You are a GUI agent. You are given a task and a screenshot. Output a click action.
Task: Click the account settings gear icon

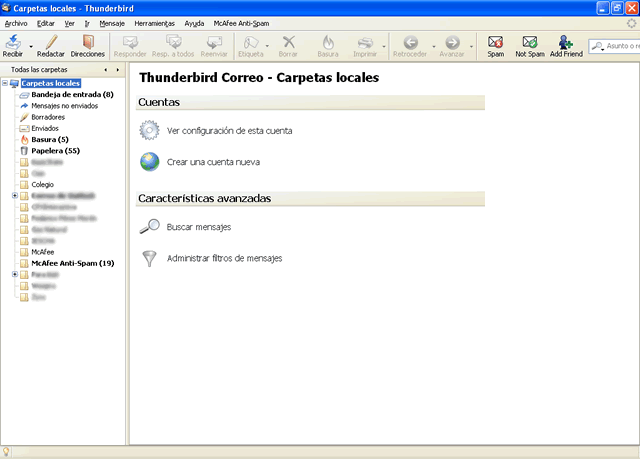149,131
